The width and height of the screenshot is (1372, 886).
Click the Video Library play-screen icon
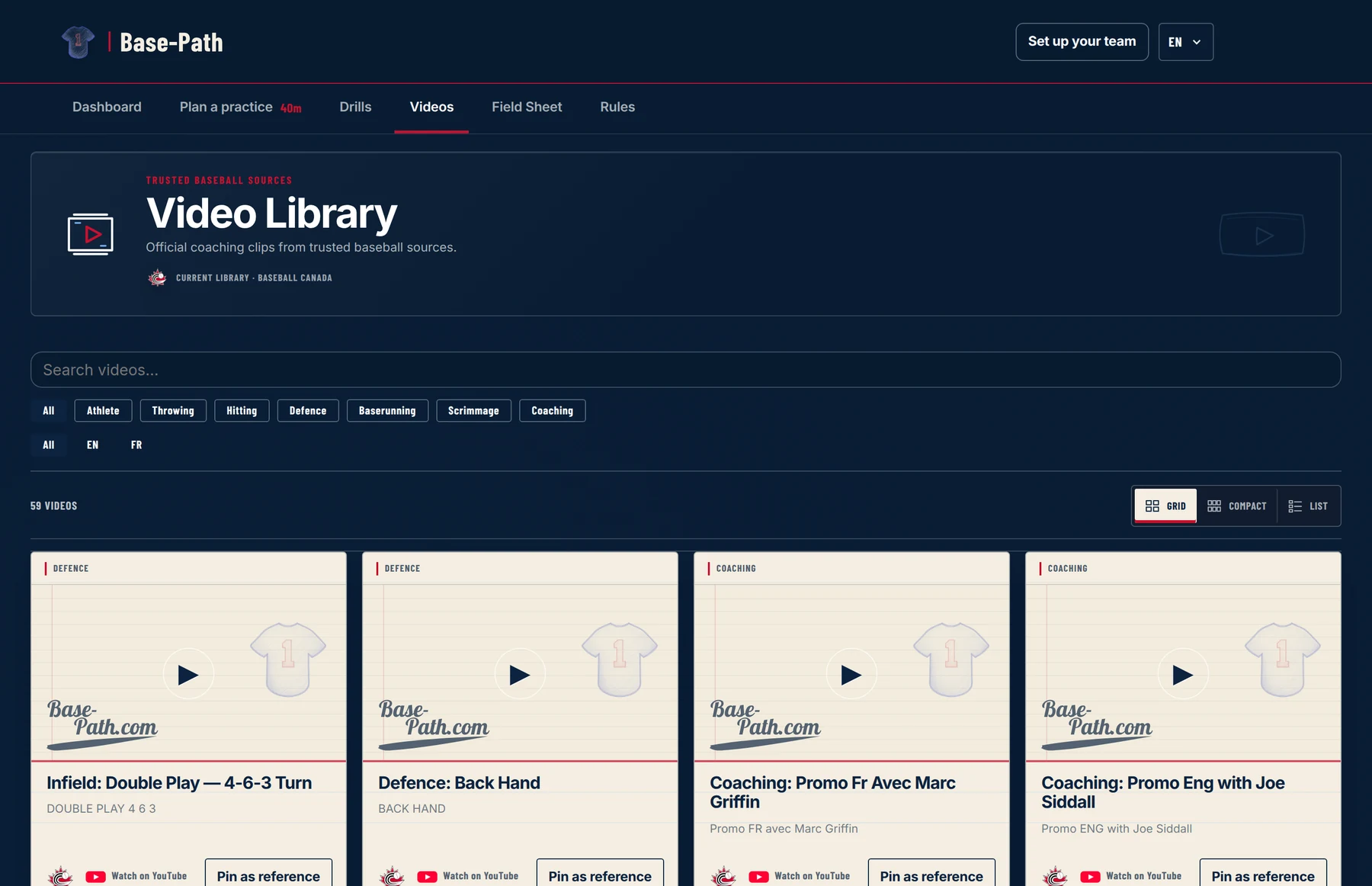pos(91,233)
